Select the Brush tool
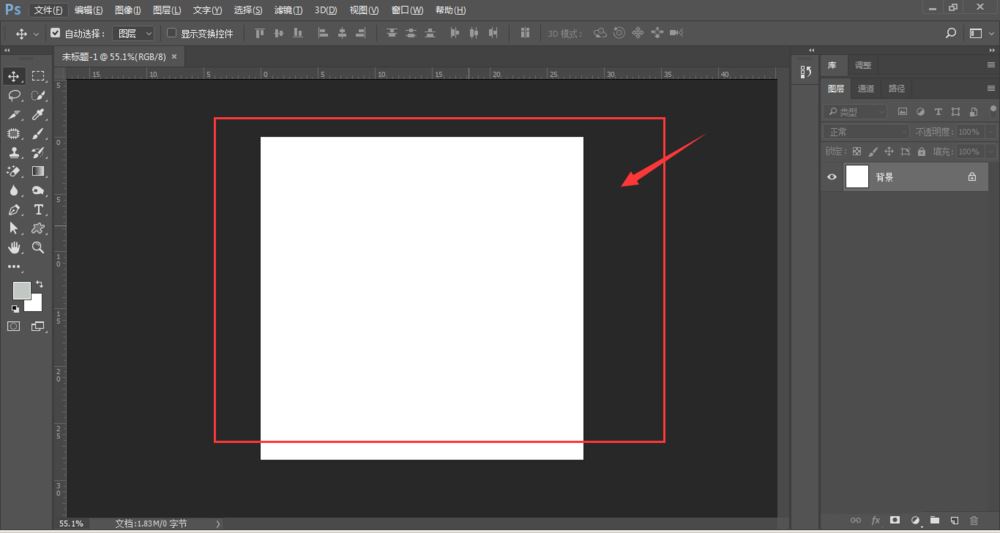1000x533 pixels. 38,134
